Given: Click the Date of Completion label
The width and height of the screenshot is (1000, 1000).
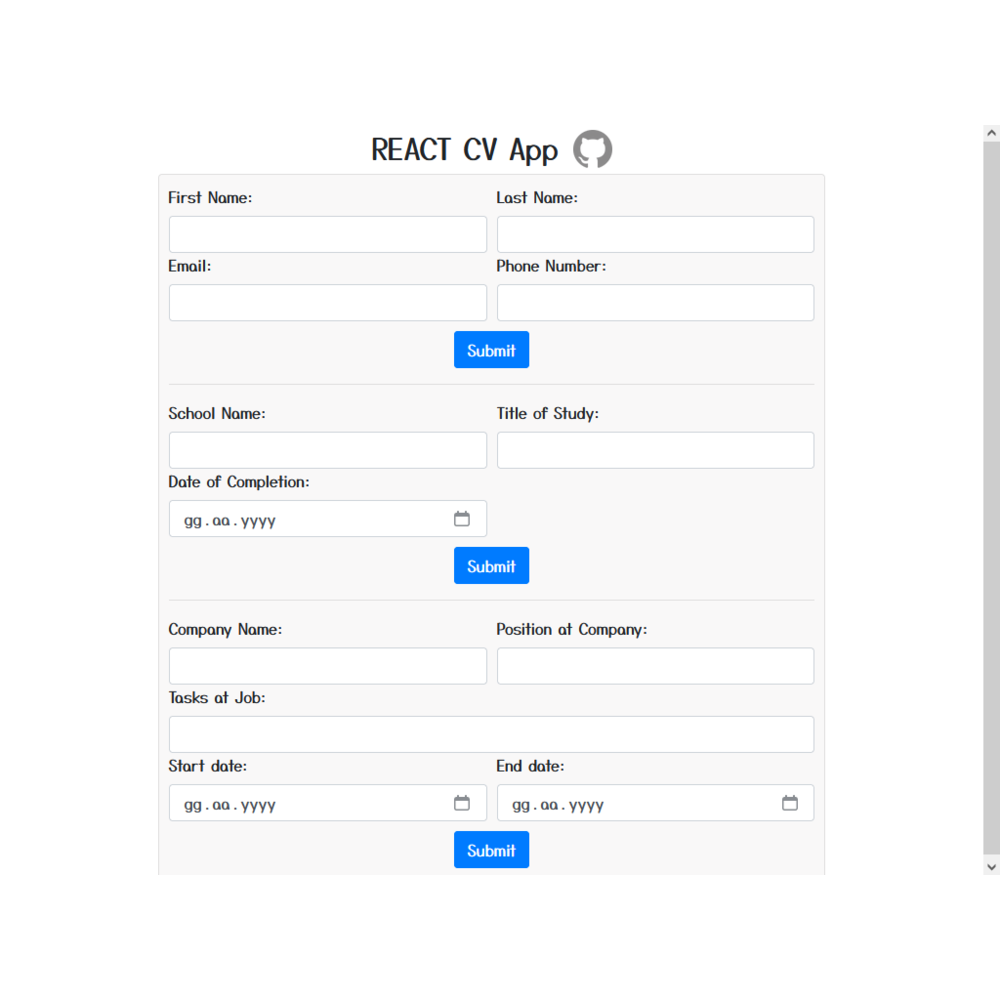Looking at the screenshot, I should pos(239,482).
